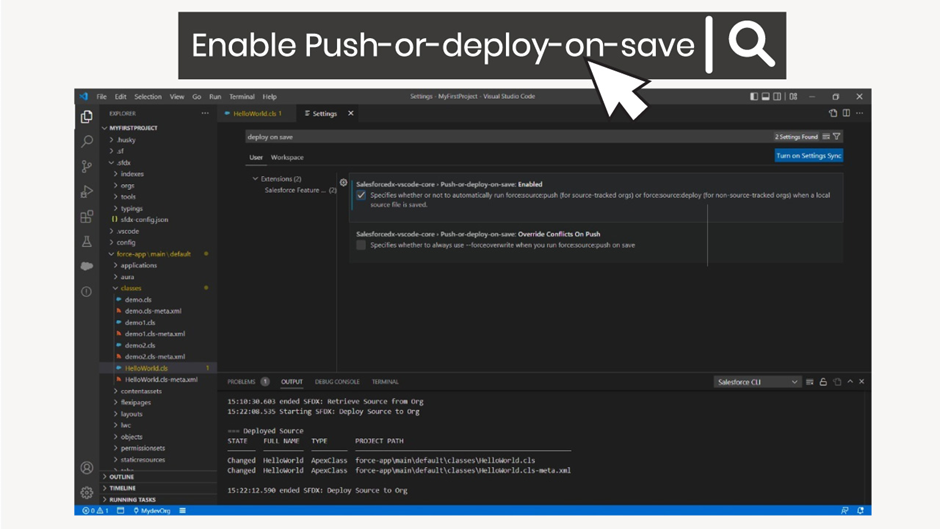Open output log in editor icon
The height and width of the screenshot is (529, 940).
[837, 382]
